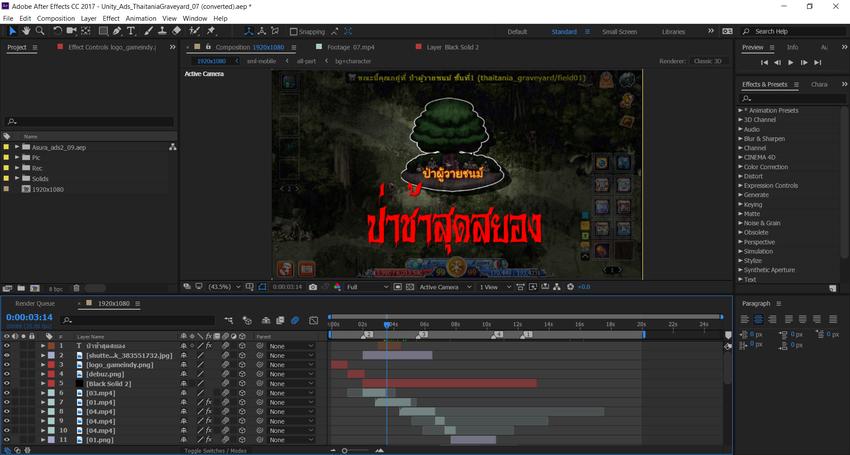Select the Rotation tool
The image size is (850, 455).
(x=57, y=31)
